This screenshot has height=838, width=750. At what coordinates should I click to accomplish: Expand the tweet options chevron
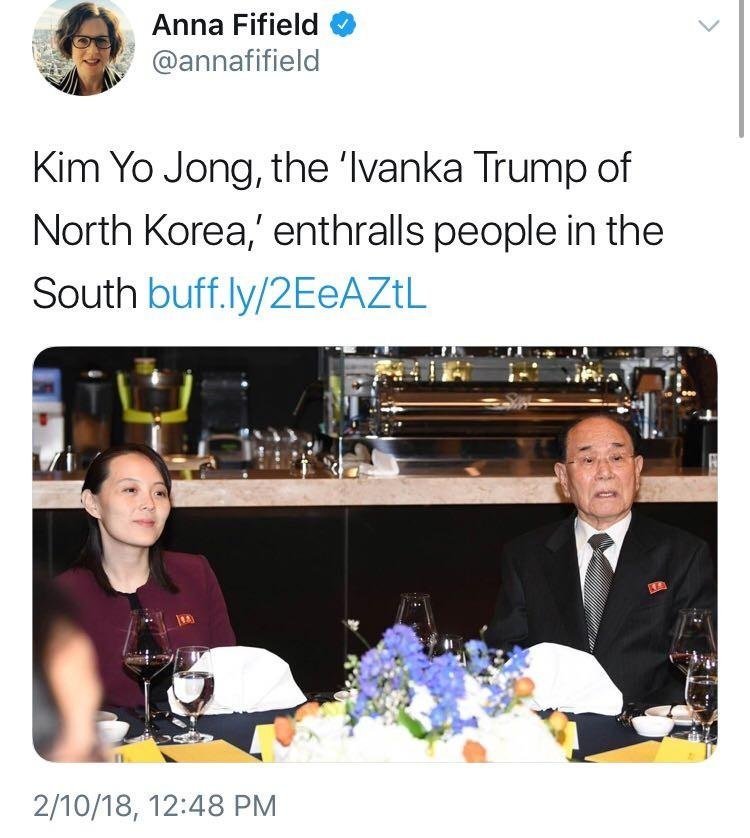click(709, 26)
